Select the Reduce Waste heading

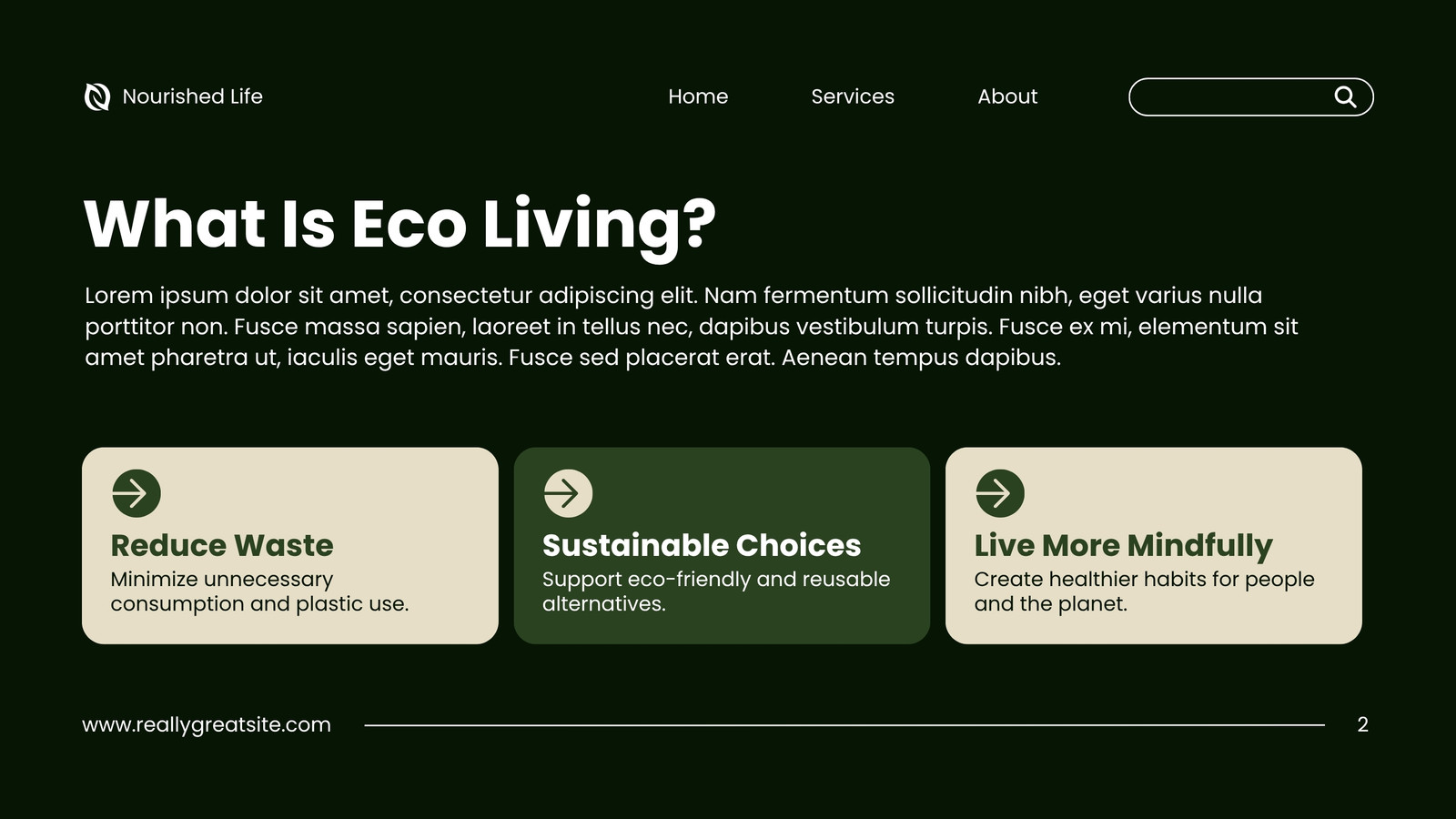click(x=222, y=545)
